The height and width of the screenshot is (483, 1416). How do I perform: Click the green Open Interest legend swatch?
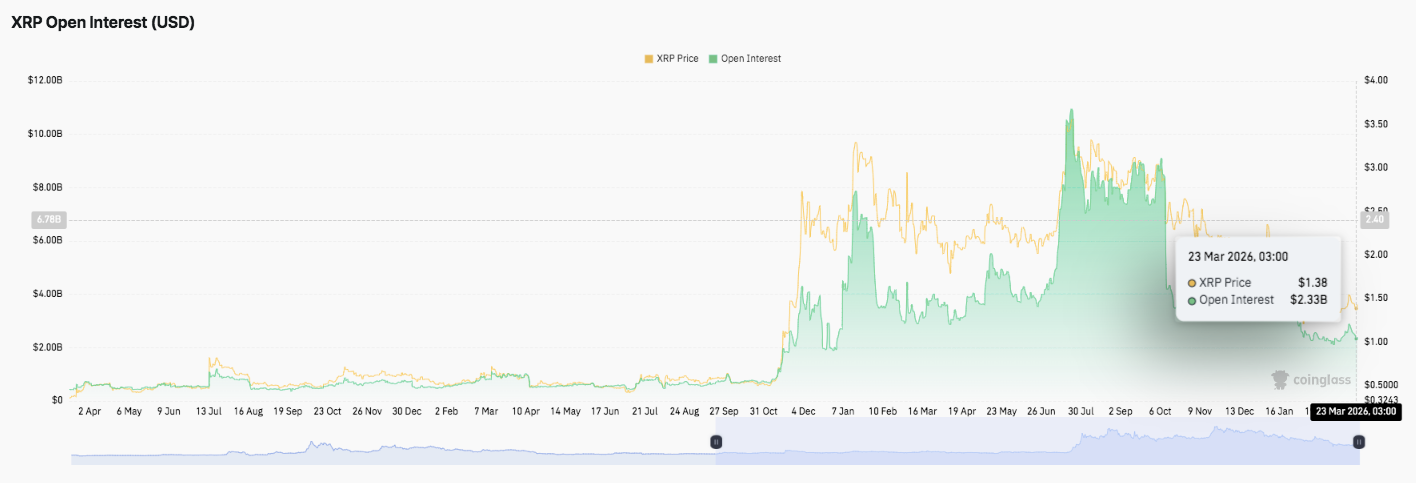pos(713,59)
